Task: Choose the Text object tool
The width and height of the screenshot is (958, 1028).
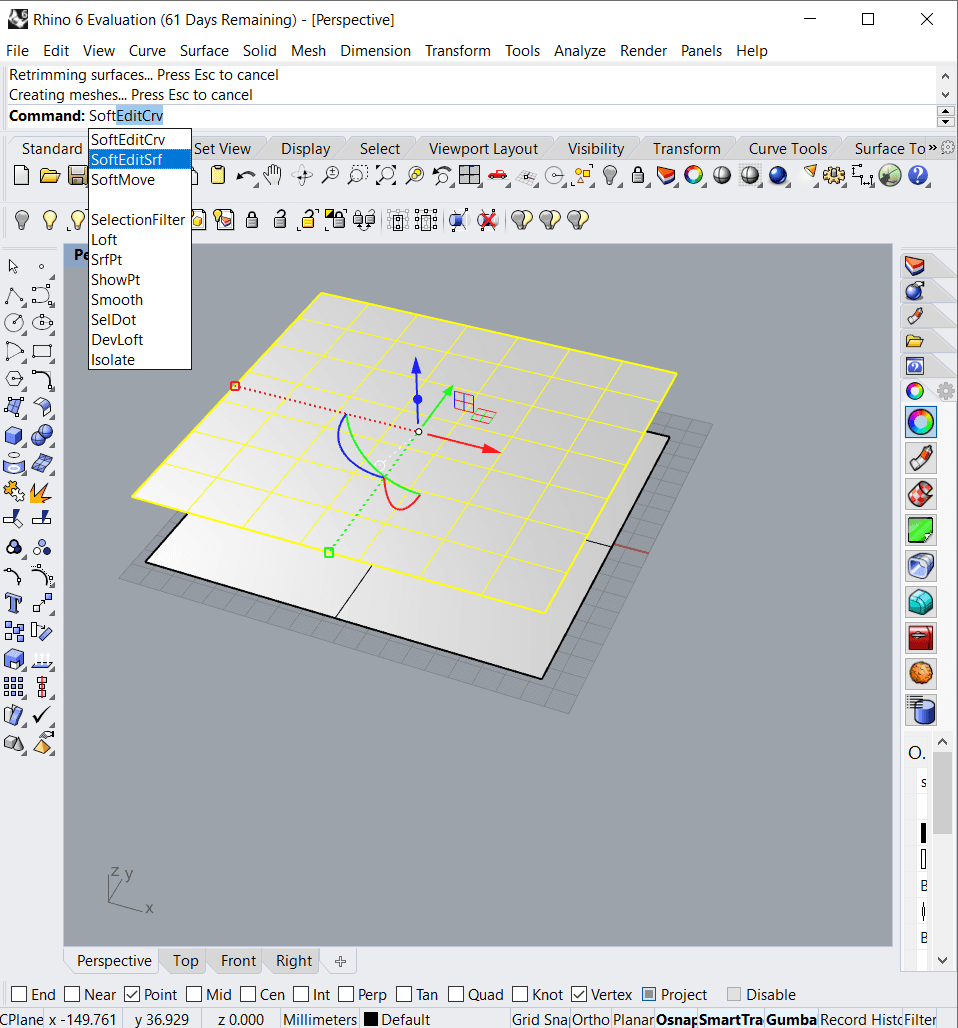Action: tap(14, 602)
